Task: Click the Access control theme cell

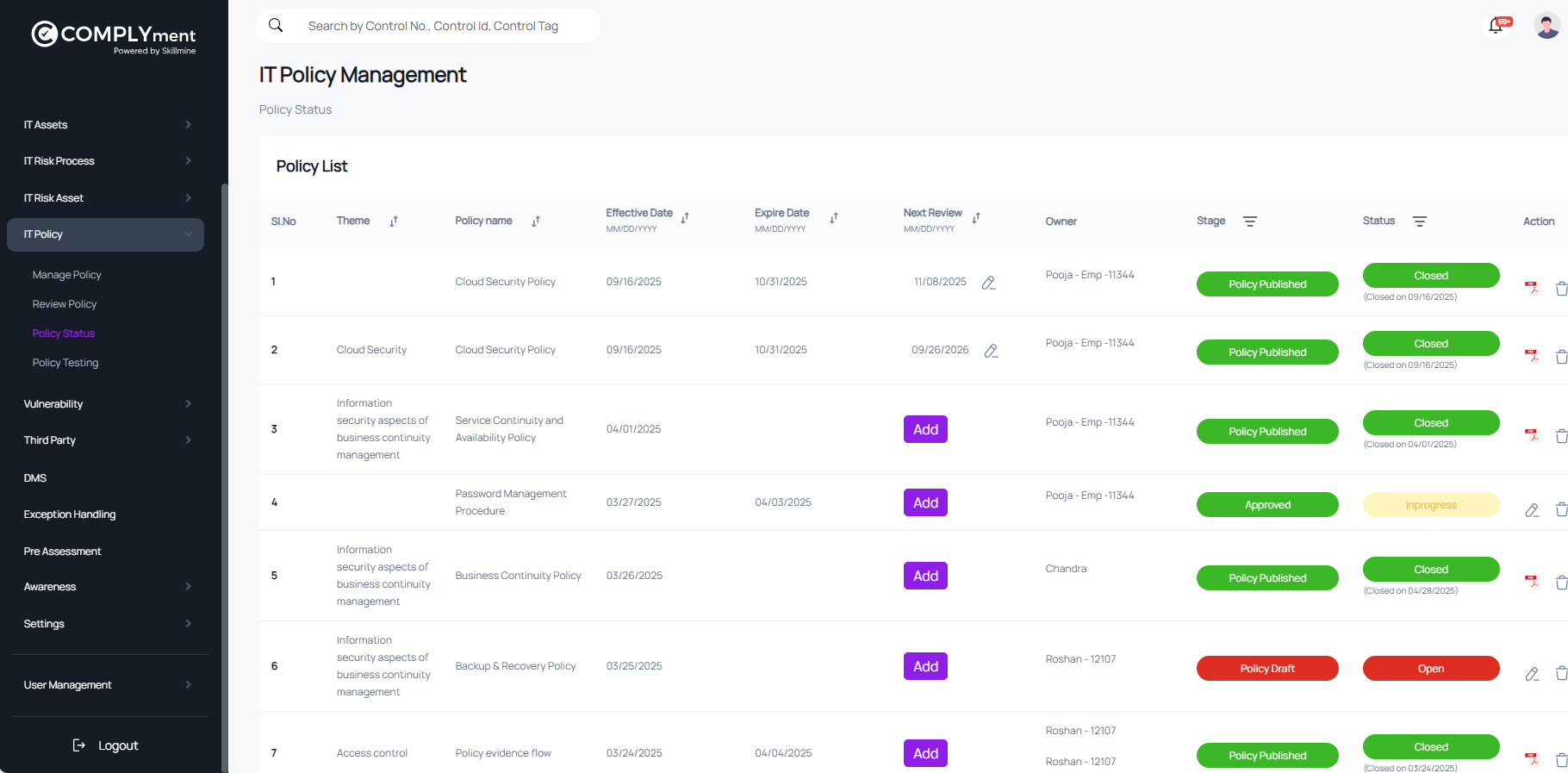Action: click(372, 753)
